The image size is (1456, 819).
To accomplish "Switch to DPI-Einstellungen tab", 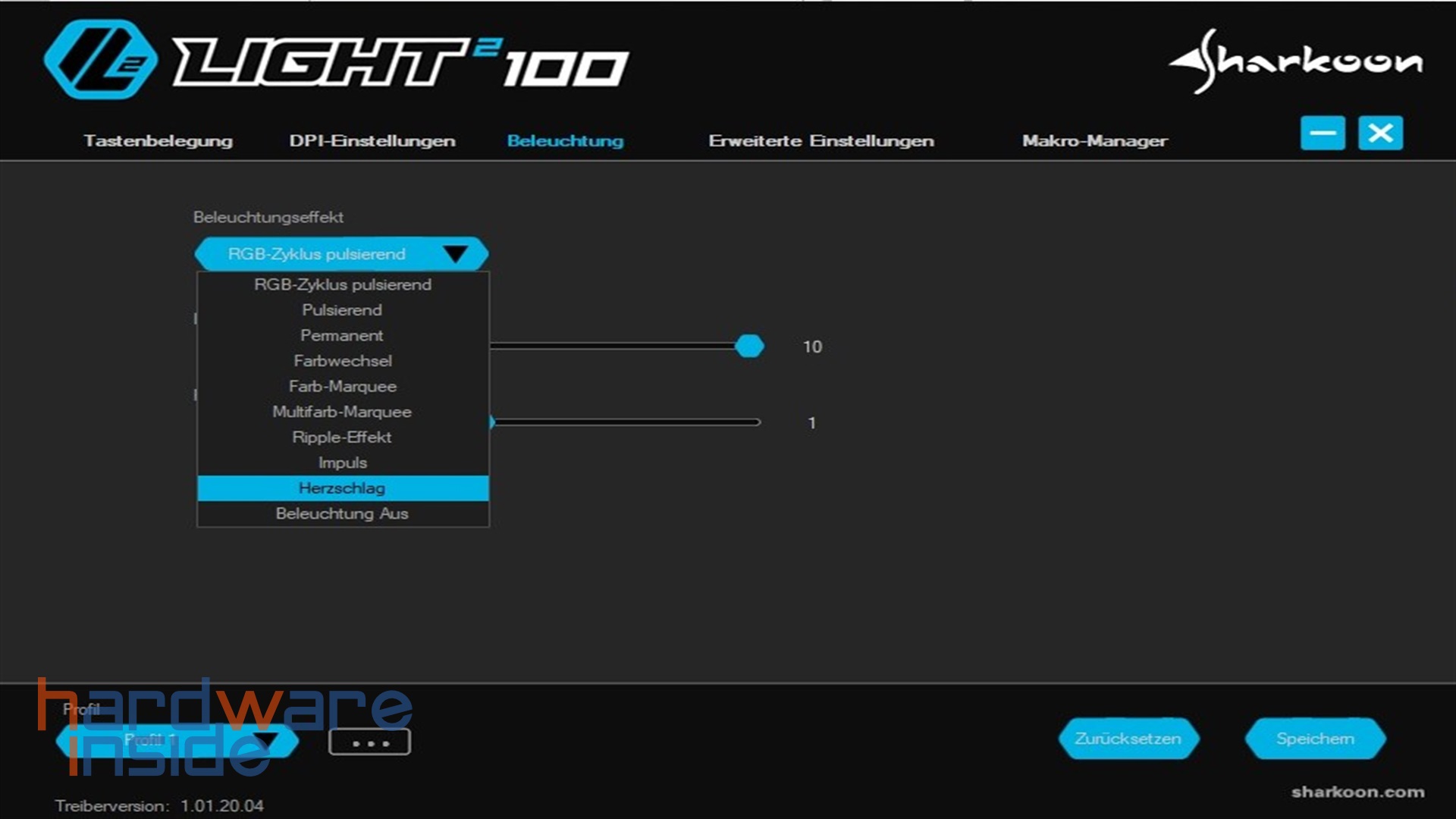I will pos(372,141).
